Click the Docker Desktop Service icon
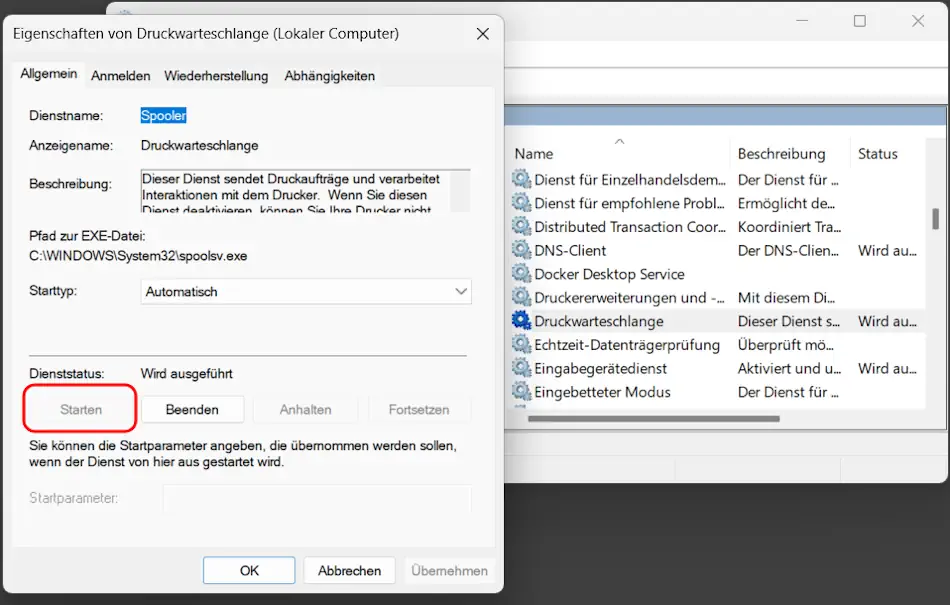Image resolution: width=950 pixels, height=605 pixels. coord(521,274)
